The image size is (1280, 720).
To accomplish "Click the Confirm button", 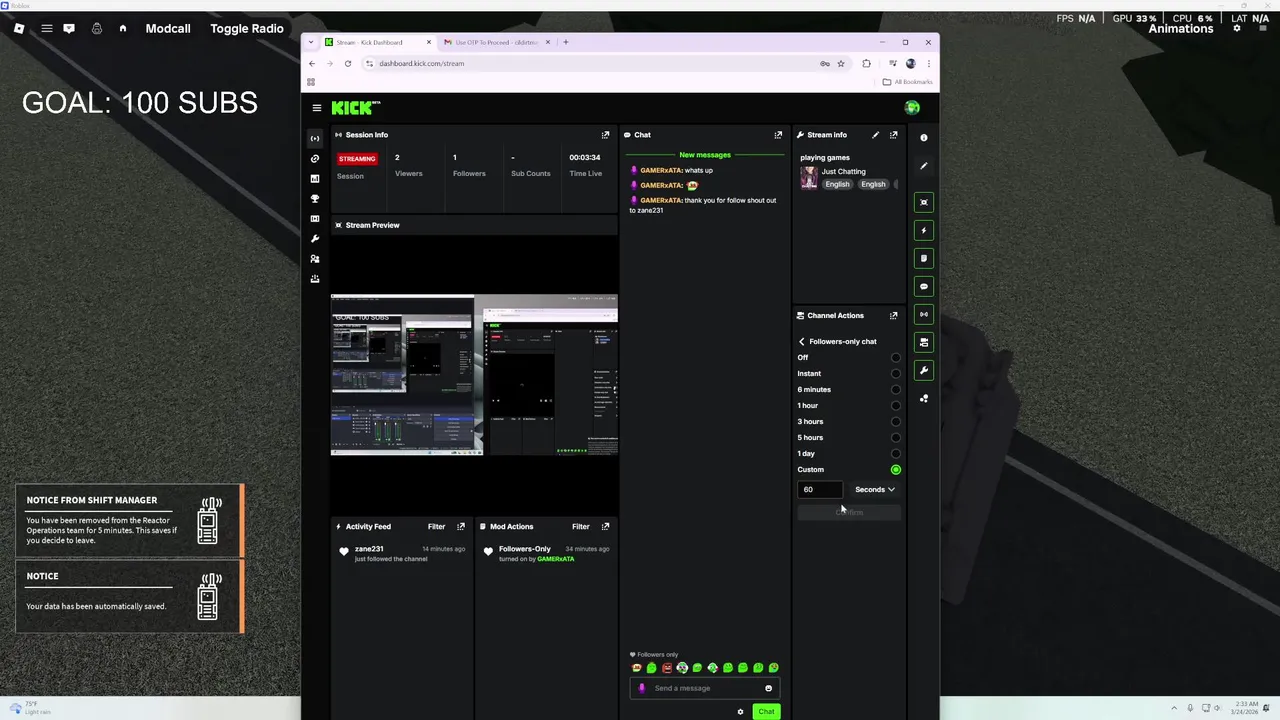I will [849, 512].
